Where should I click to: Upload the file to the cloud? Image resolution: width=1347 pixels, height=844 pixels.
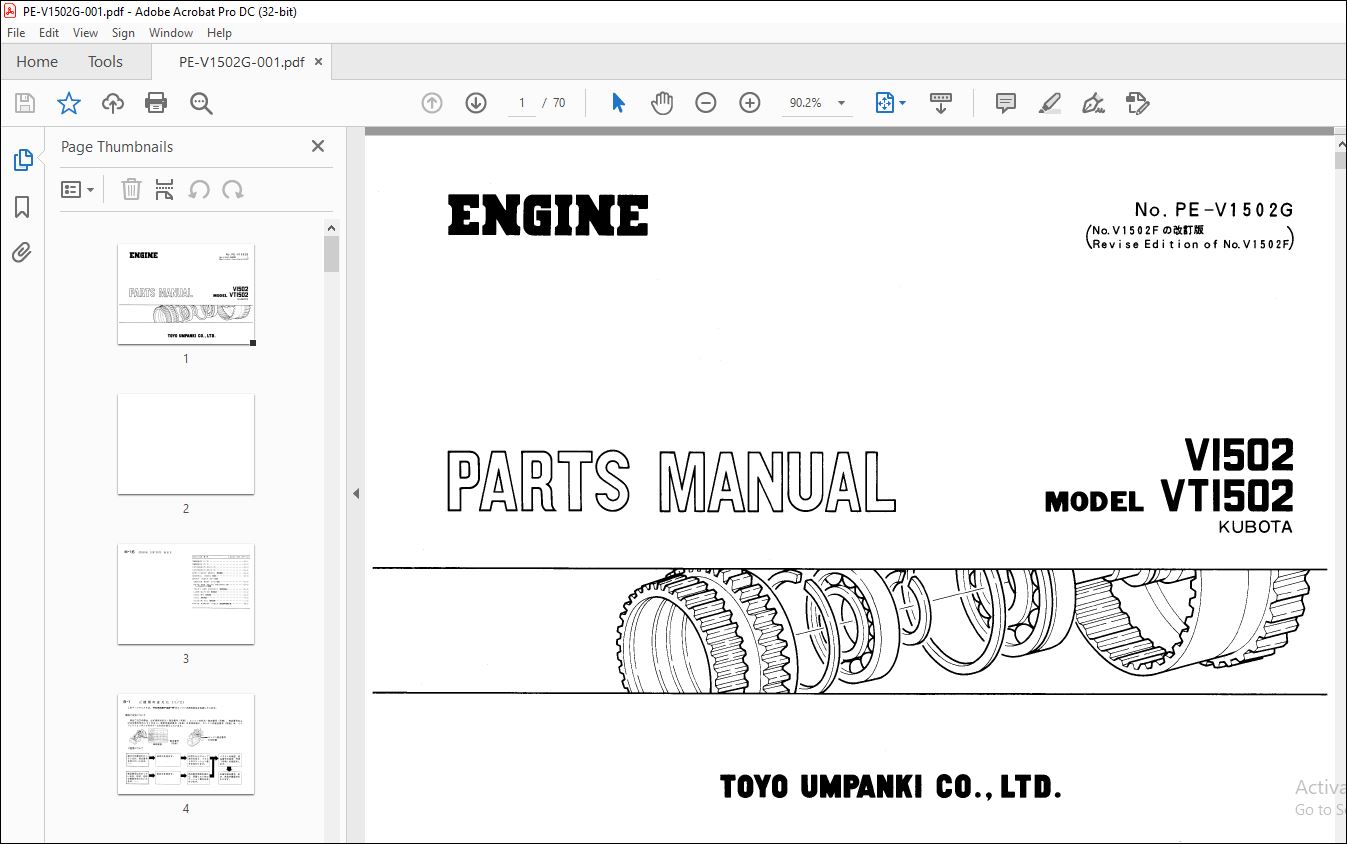[x=113, y=103]
